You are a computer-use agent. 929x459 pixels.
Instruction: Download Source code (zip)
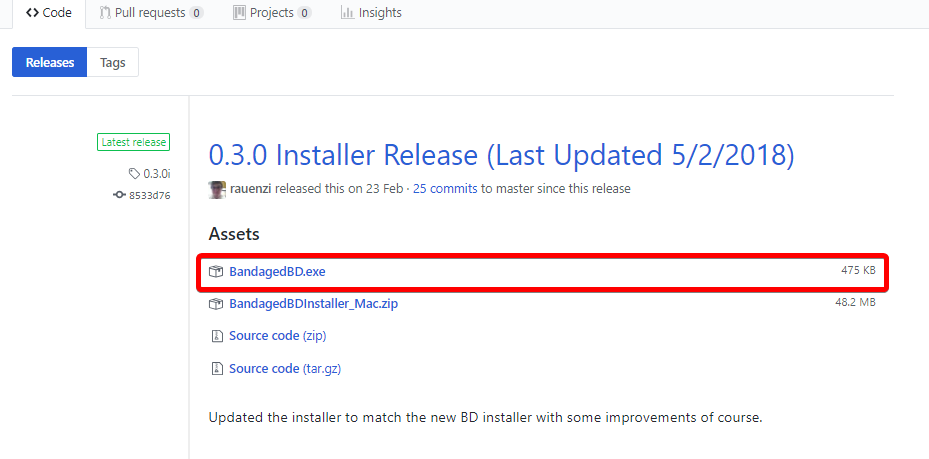(x=277, y=336)
